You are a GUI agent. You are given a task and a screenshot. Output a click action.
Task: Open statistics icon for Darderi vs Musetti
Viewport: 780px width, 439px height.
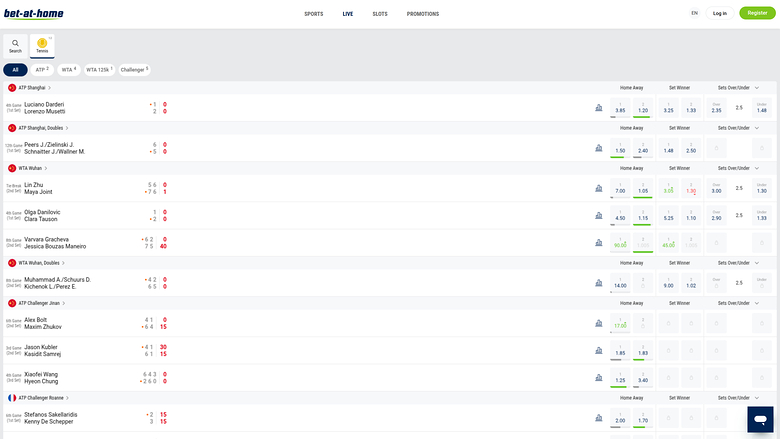click(x=598, y=108)
